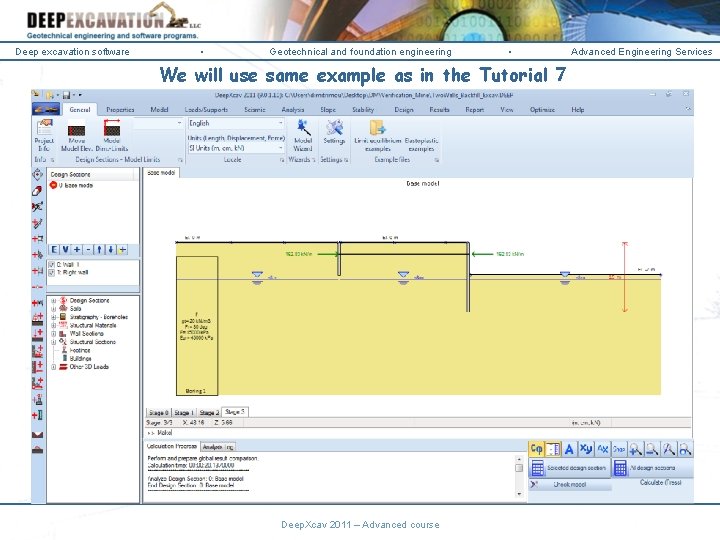
Task: Click the Cφ soil properties display icon
Action: pyautogui.click(x=536, y=449)
